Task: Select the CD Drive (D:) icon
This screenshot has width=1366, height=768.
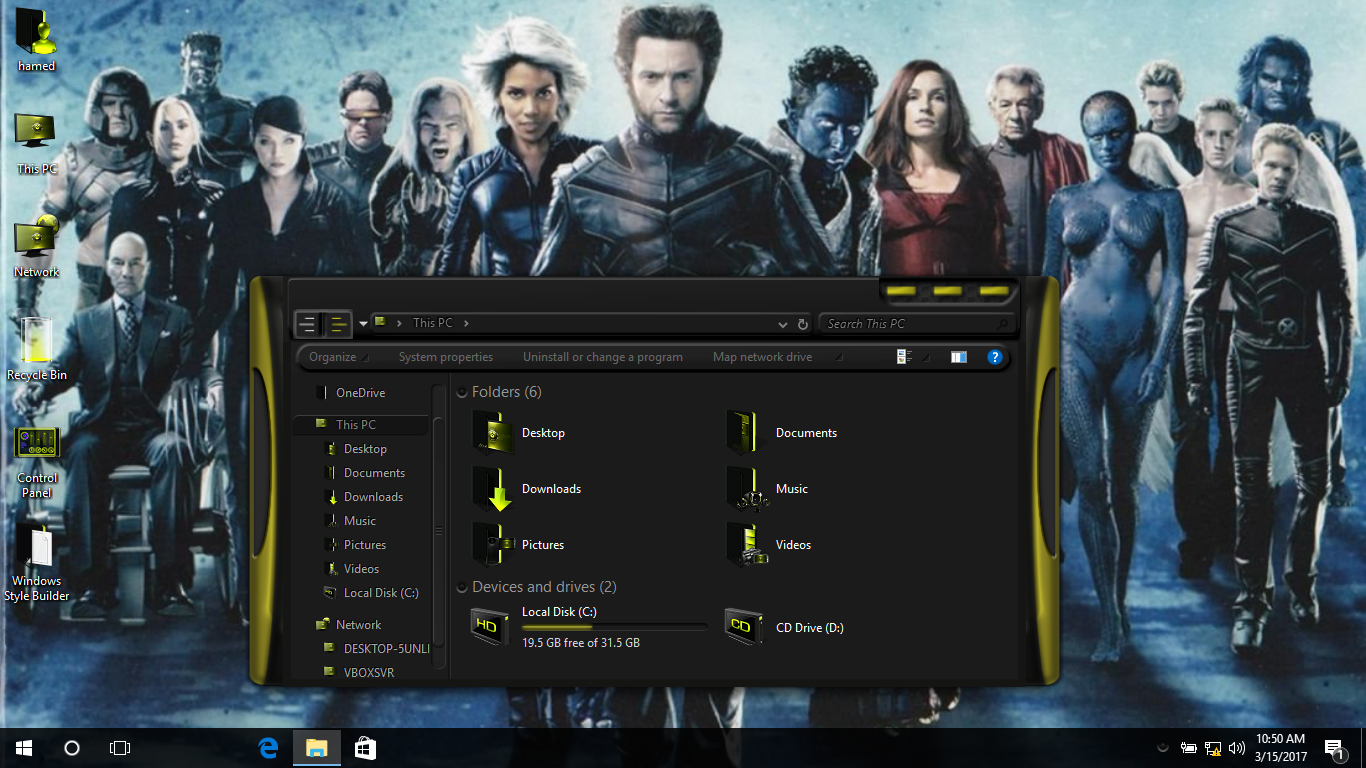Action: (x=745, y=627)
